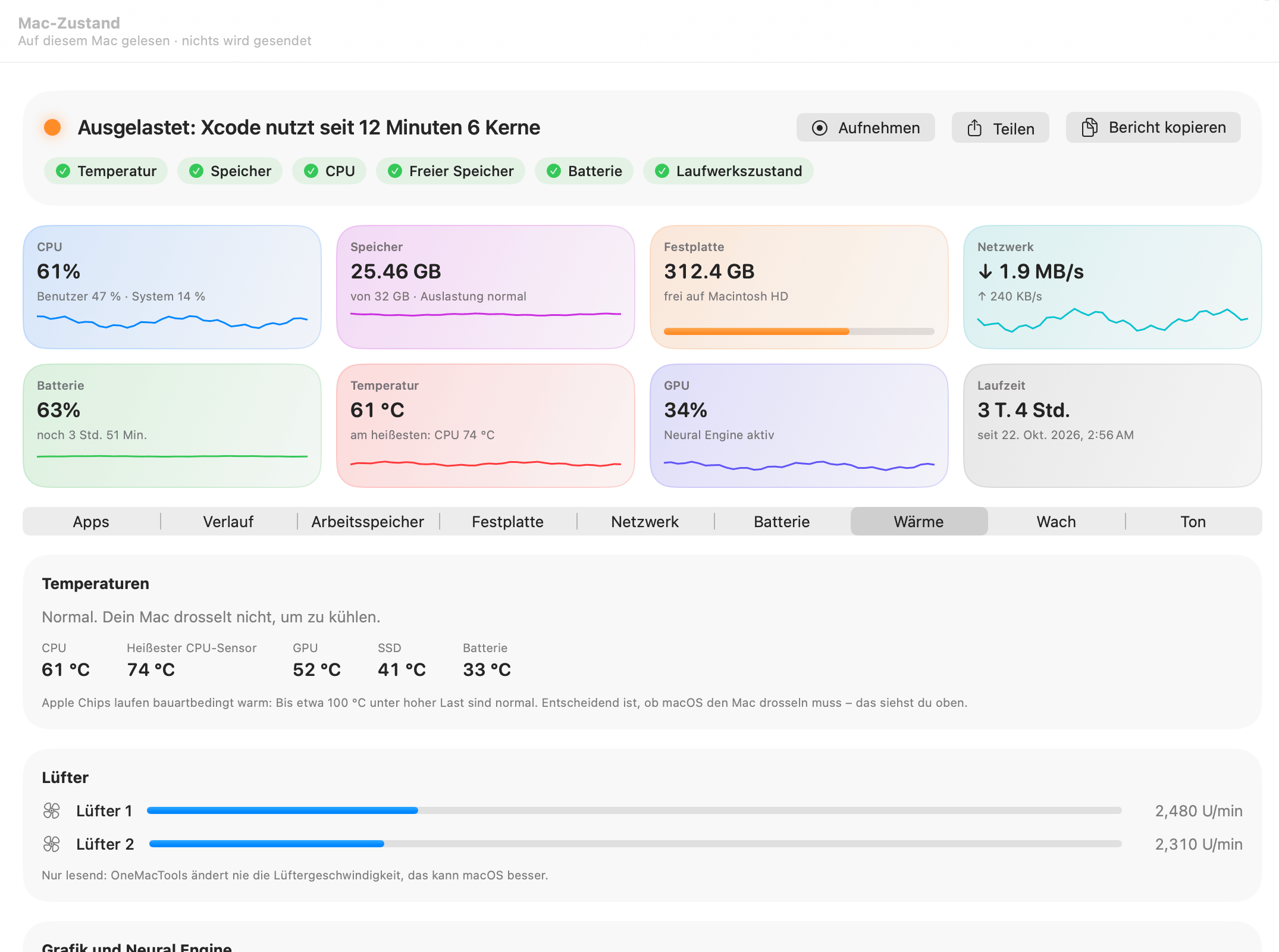This screenshot has width=1279, height=952.
Task: Click the "74 °C" Heißester CPU-Sensor value
Action: tap(151, 670)
